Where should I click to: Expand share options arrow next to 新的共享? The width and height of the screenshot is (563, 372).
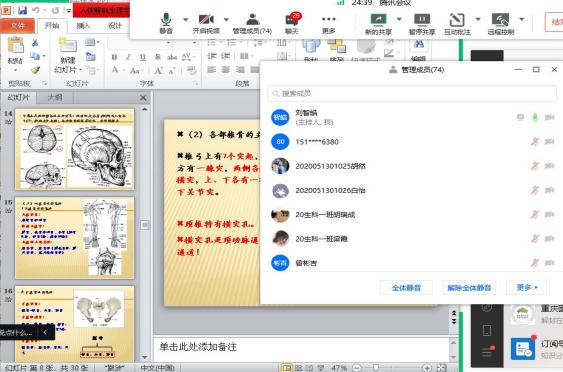pos(399,19)
